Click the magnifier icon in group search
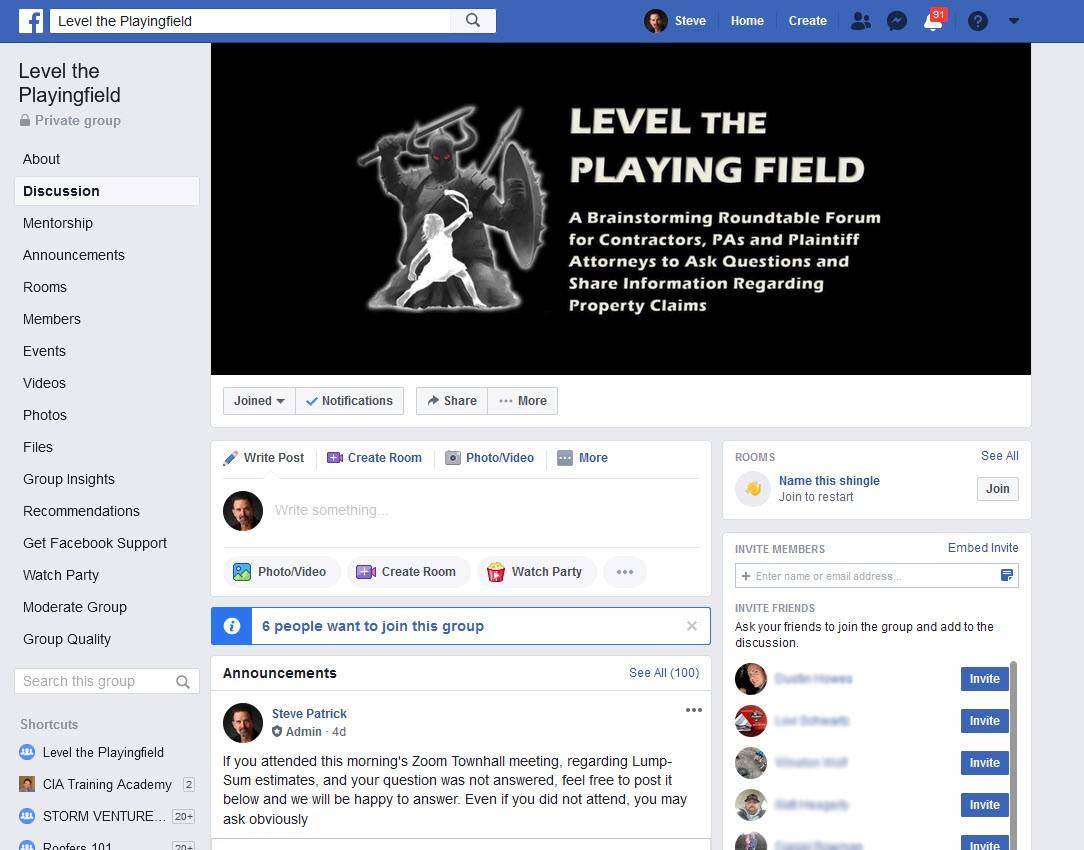This screenshot has width=1084, height=850. coord(183,681)
